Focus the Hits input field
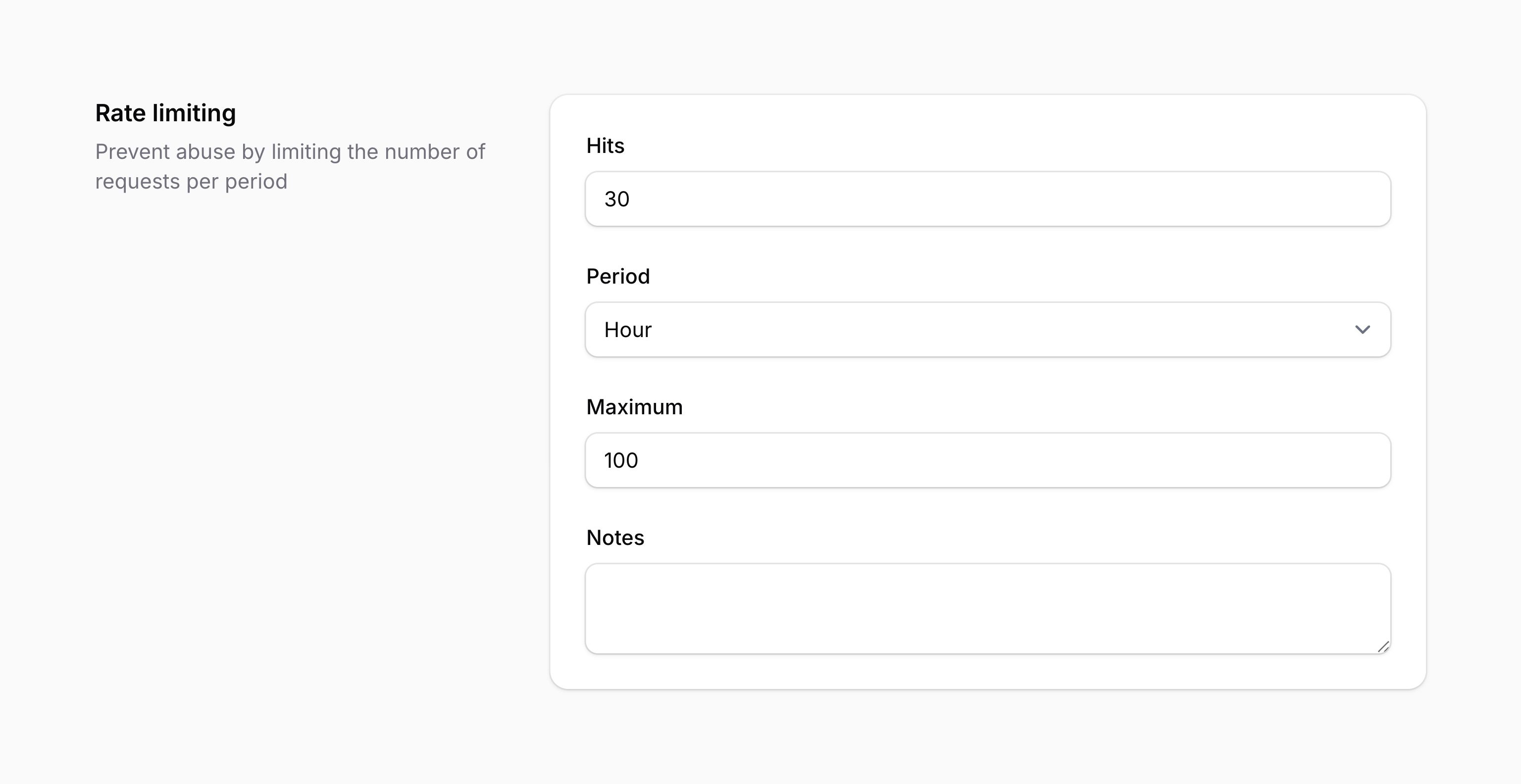 pyautogui.click(x=987, y=199)
